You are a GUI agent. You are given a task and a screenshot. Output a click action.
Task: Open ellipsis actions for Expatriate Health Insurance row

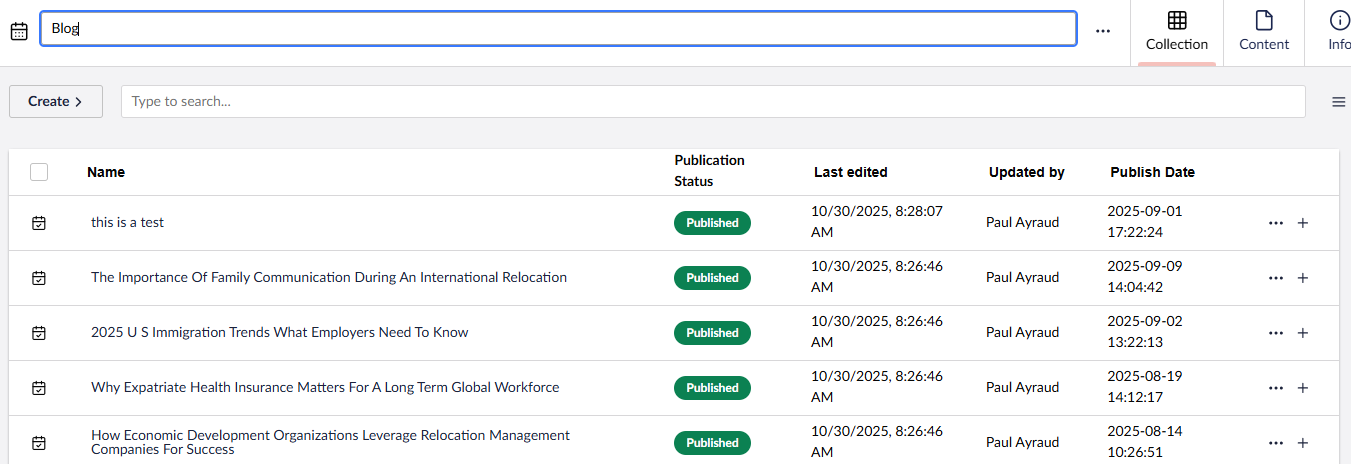1275,388
